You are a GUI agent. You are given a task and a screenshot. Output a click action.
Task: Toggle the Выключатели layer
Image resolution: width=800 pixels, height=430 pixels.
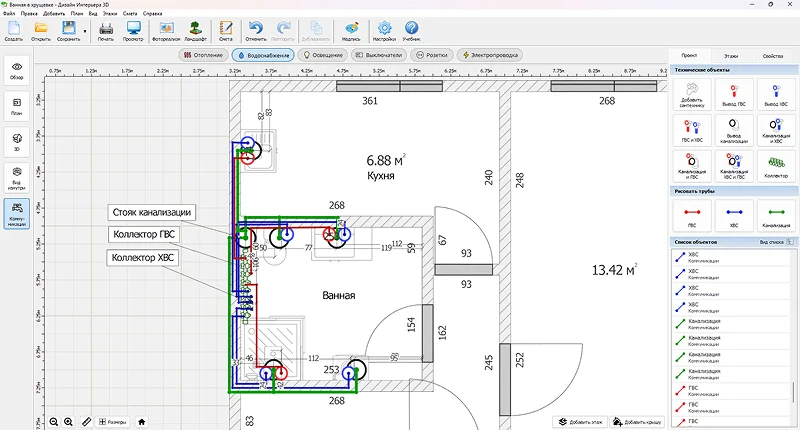coord(379,55)
